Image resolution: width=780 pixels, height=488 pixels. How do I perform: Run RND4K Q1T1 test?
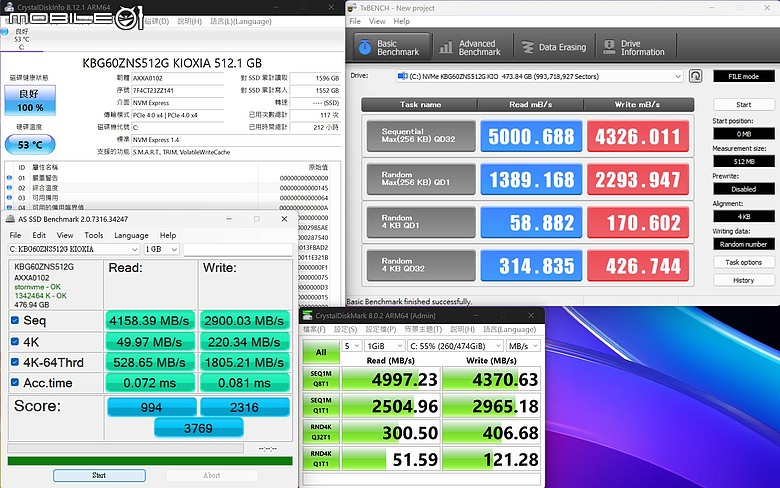point(321,459)
